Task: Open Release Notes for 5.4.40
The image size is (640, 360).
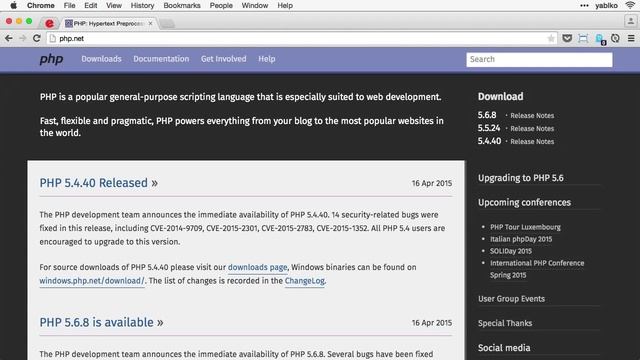Action: (532, 142)
